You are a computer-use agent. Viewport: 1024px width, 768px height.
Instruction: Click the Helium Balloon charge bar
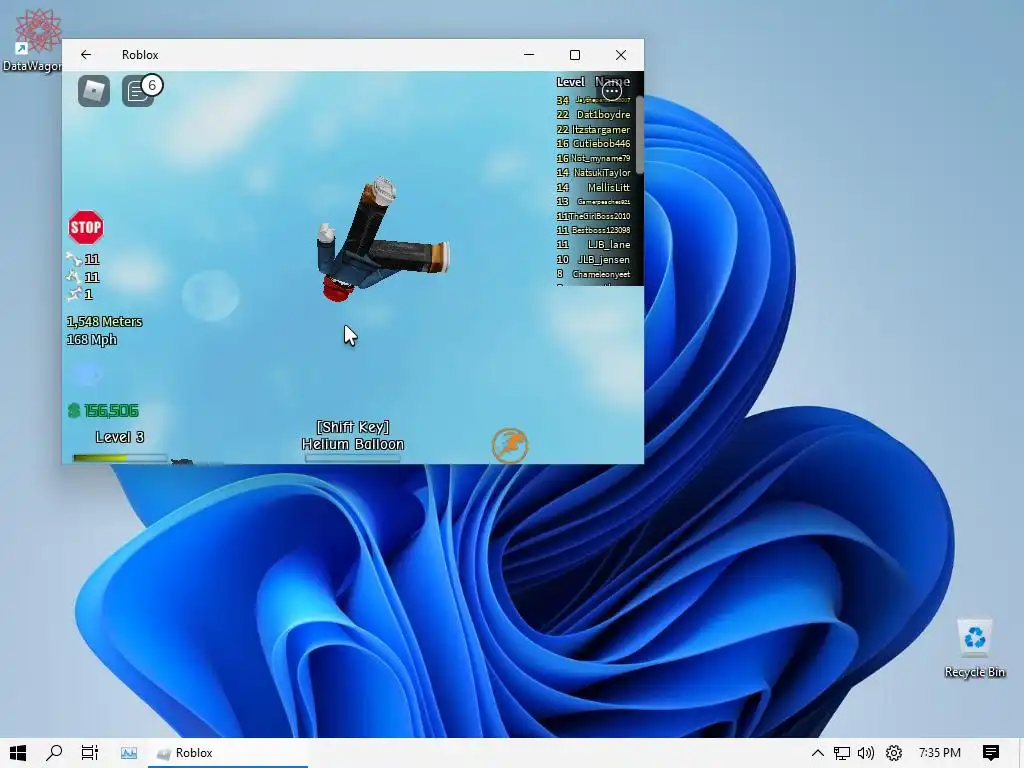tap(353, 458)
